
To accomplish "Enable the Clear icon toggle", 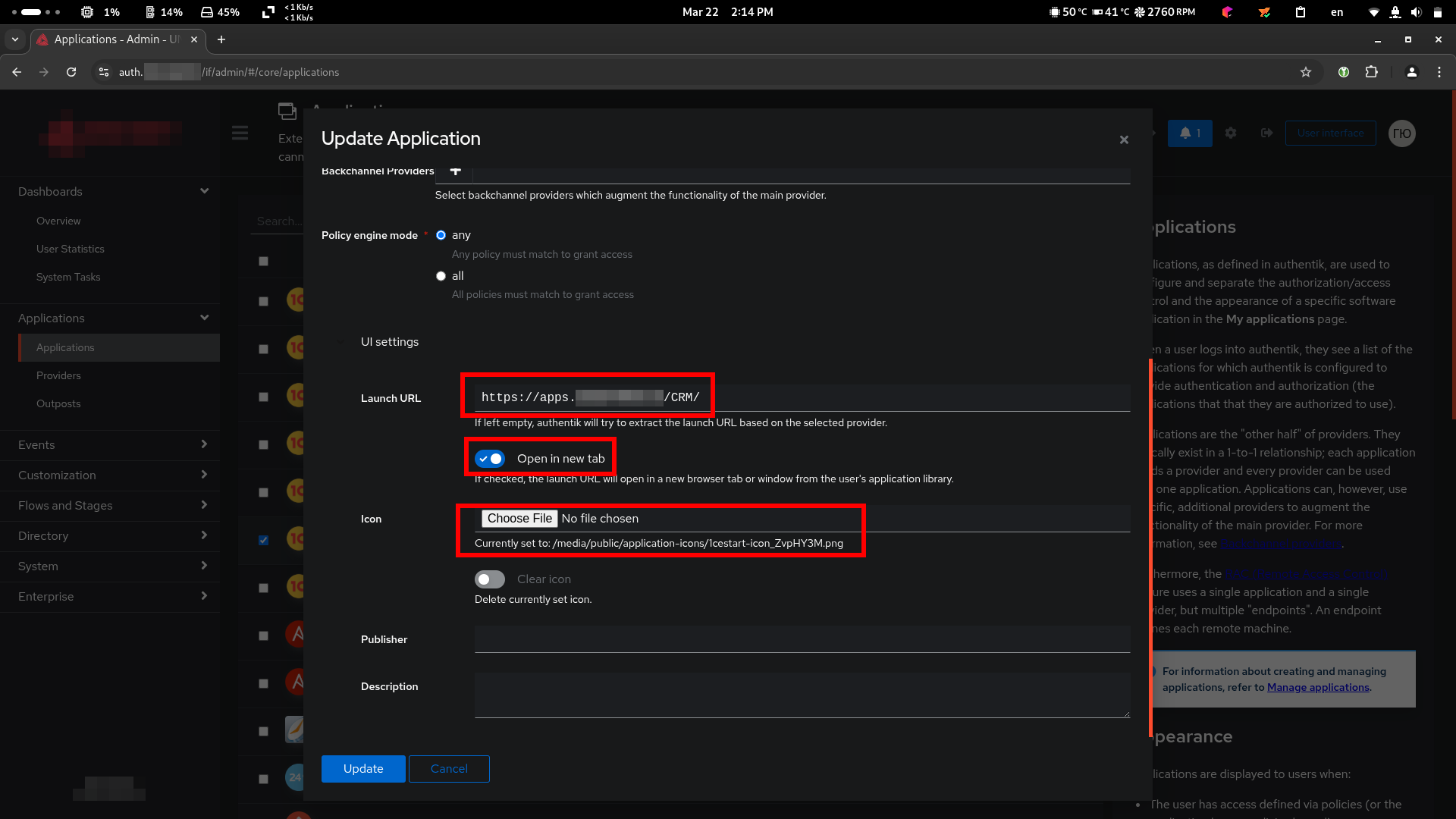I will pos(490,579).
